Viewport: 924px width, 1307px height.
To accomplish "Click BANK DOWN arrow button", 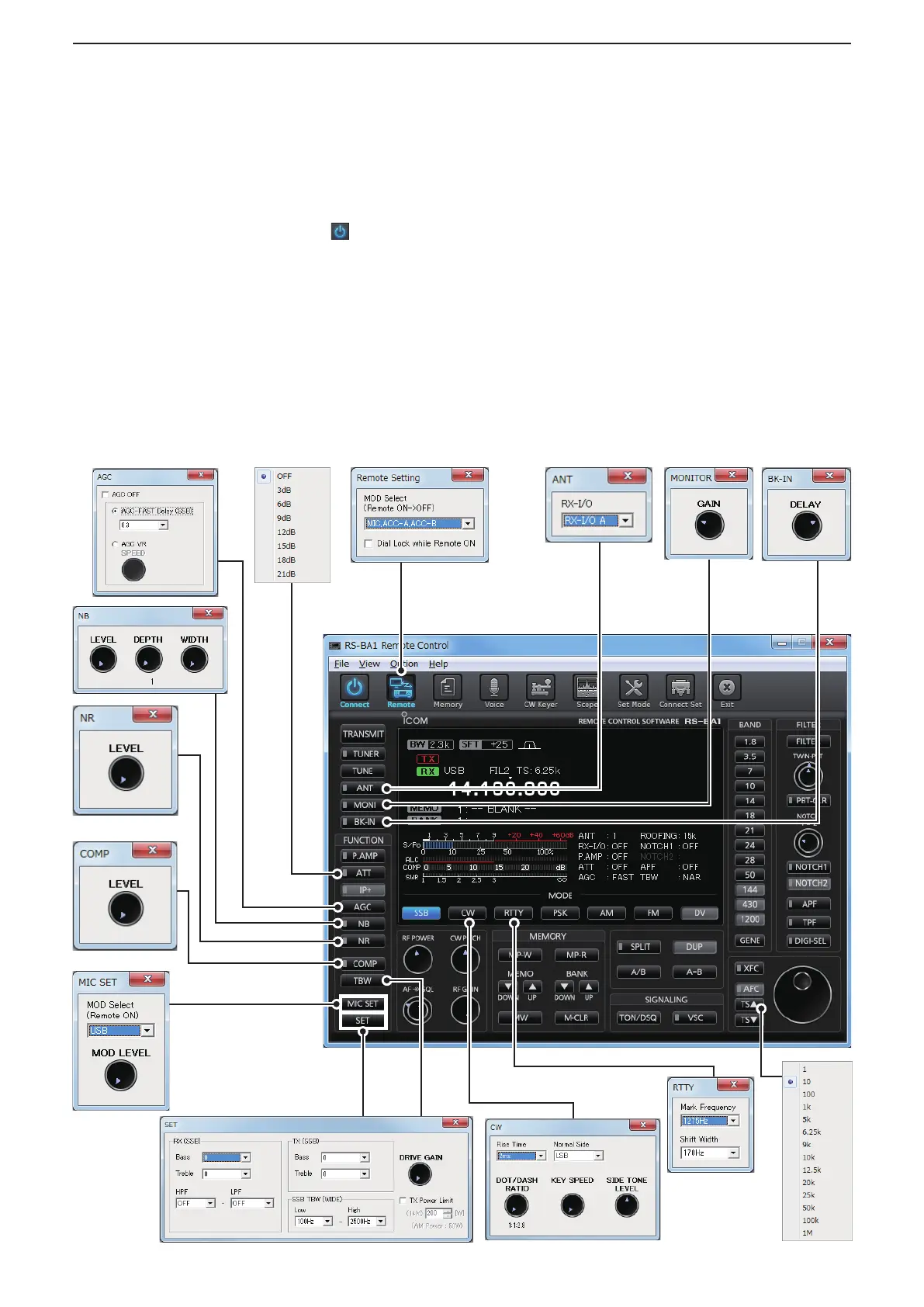I will pos(565,987).
